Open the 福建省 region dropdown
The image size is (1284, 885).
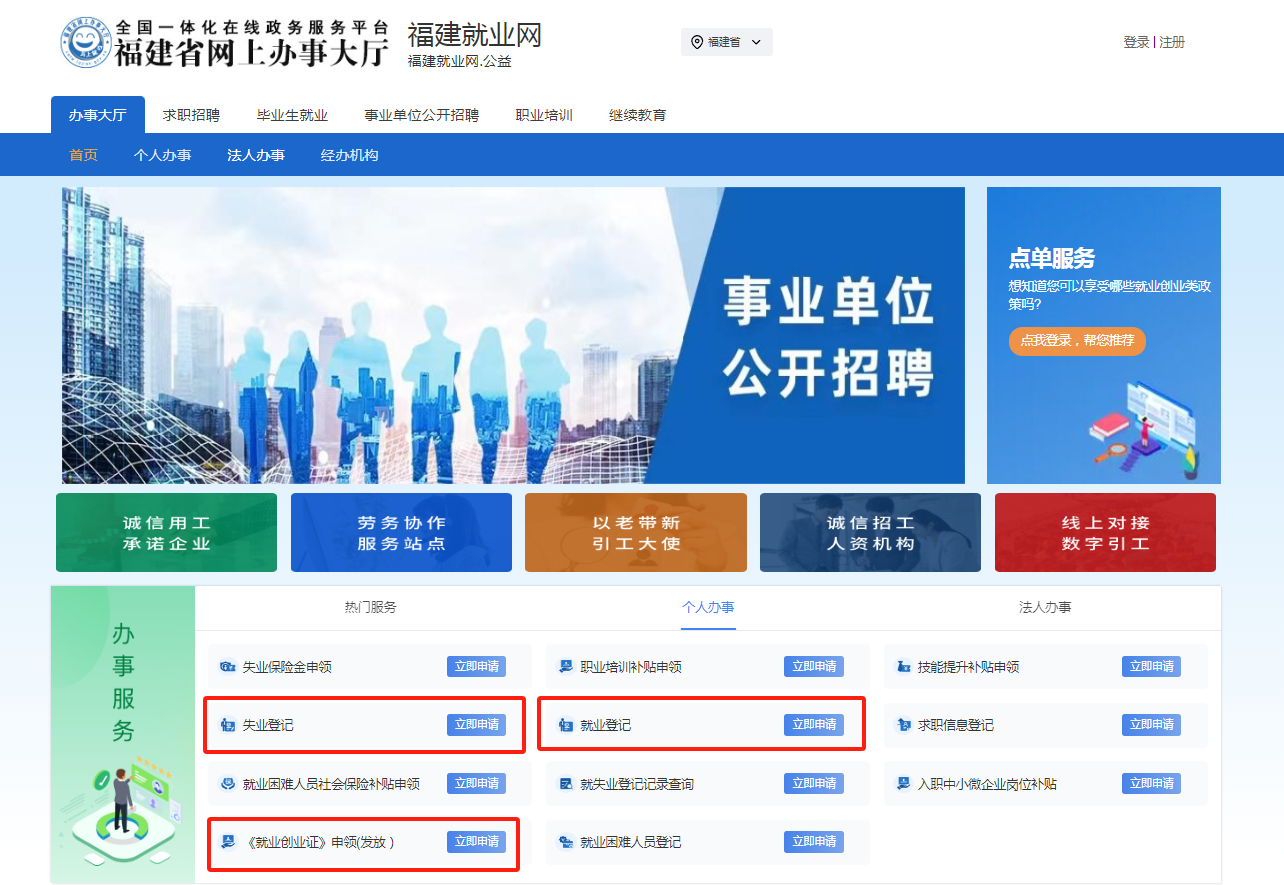point(727,42)
